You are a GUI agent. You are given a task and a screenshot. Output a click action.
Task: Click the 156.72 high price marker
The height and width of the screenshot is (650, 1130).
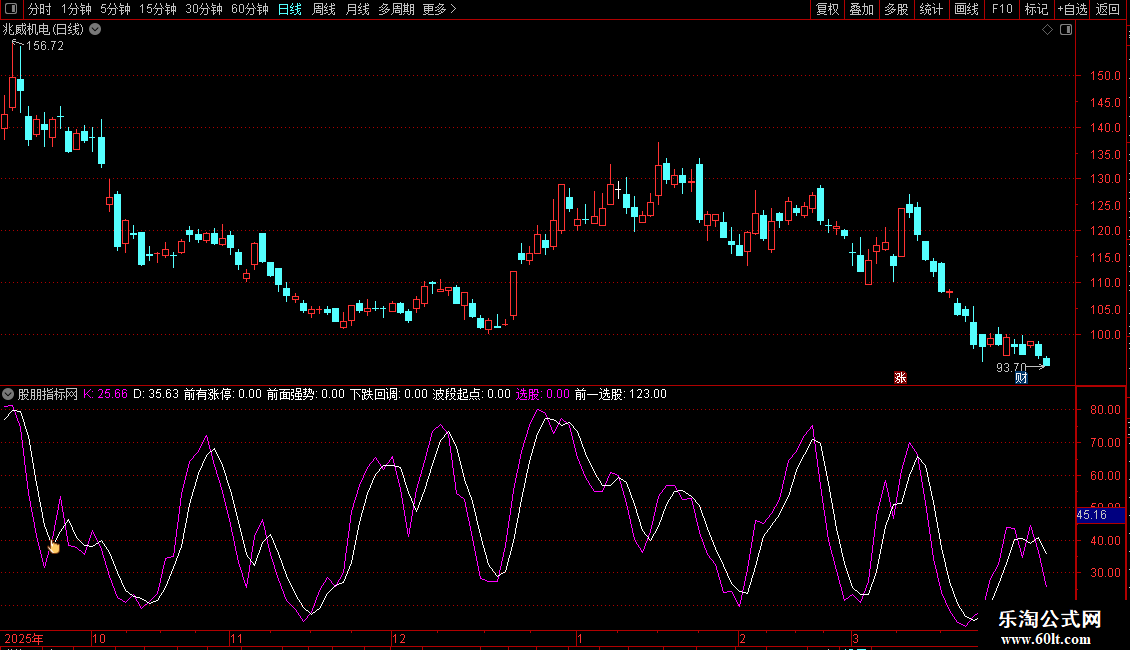pos(44,46)
